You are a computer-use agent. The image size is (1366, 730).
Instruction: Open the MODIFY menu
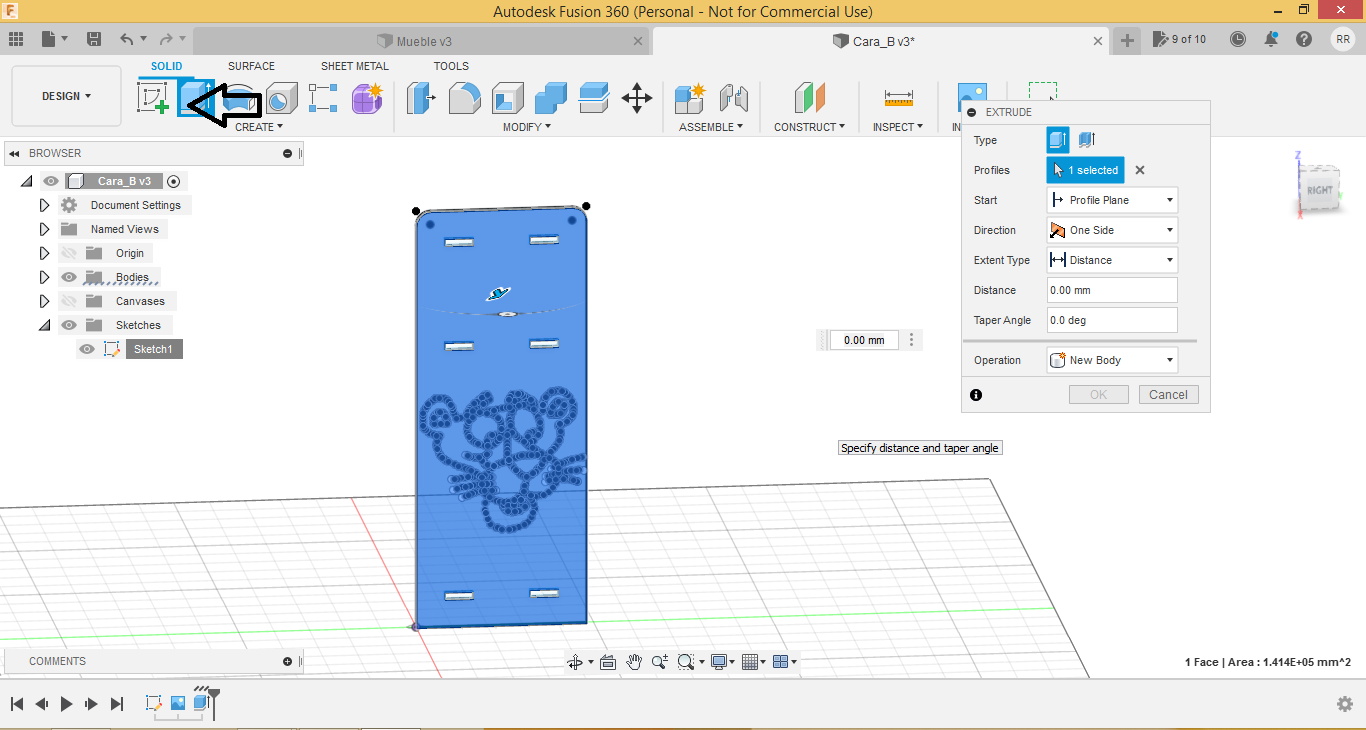click(x=526, y=127)
